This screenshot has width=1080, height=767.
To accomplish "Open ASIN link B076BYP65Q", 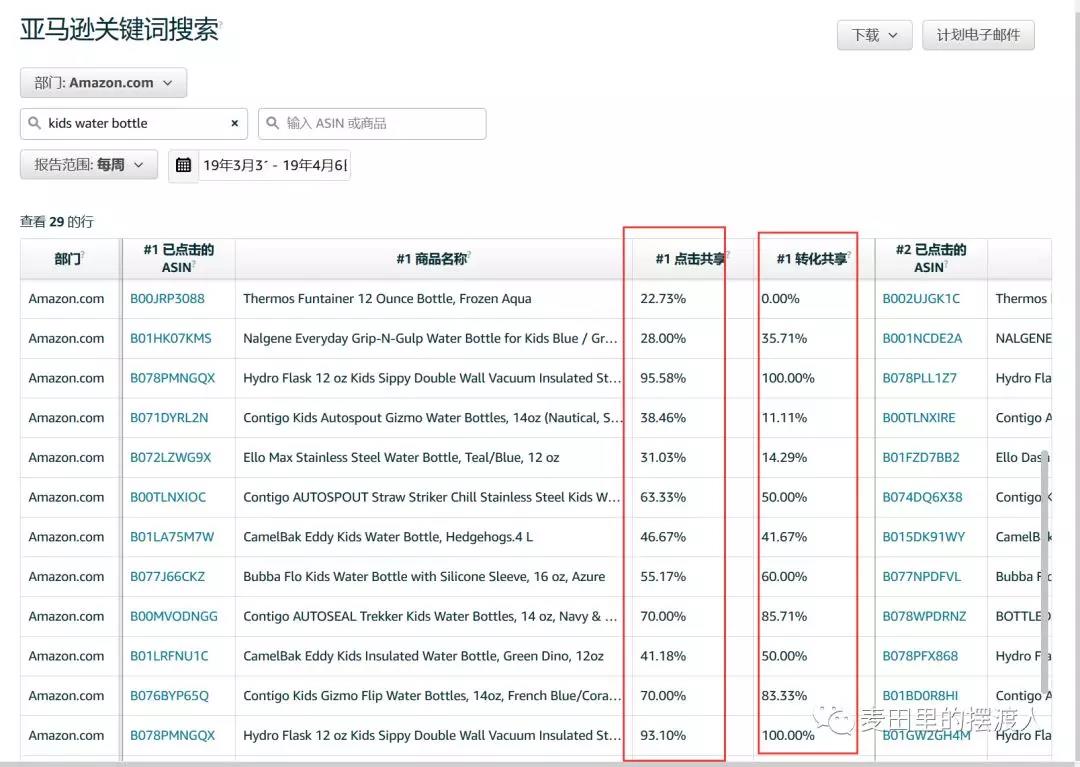I will (x=169, y=696).
